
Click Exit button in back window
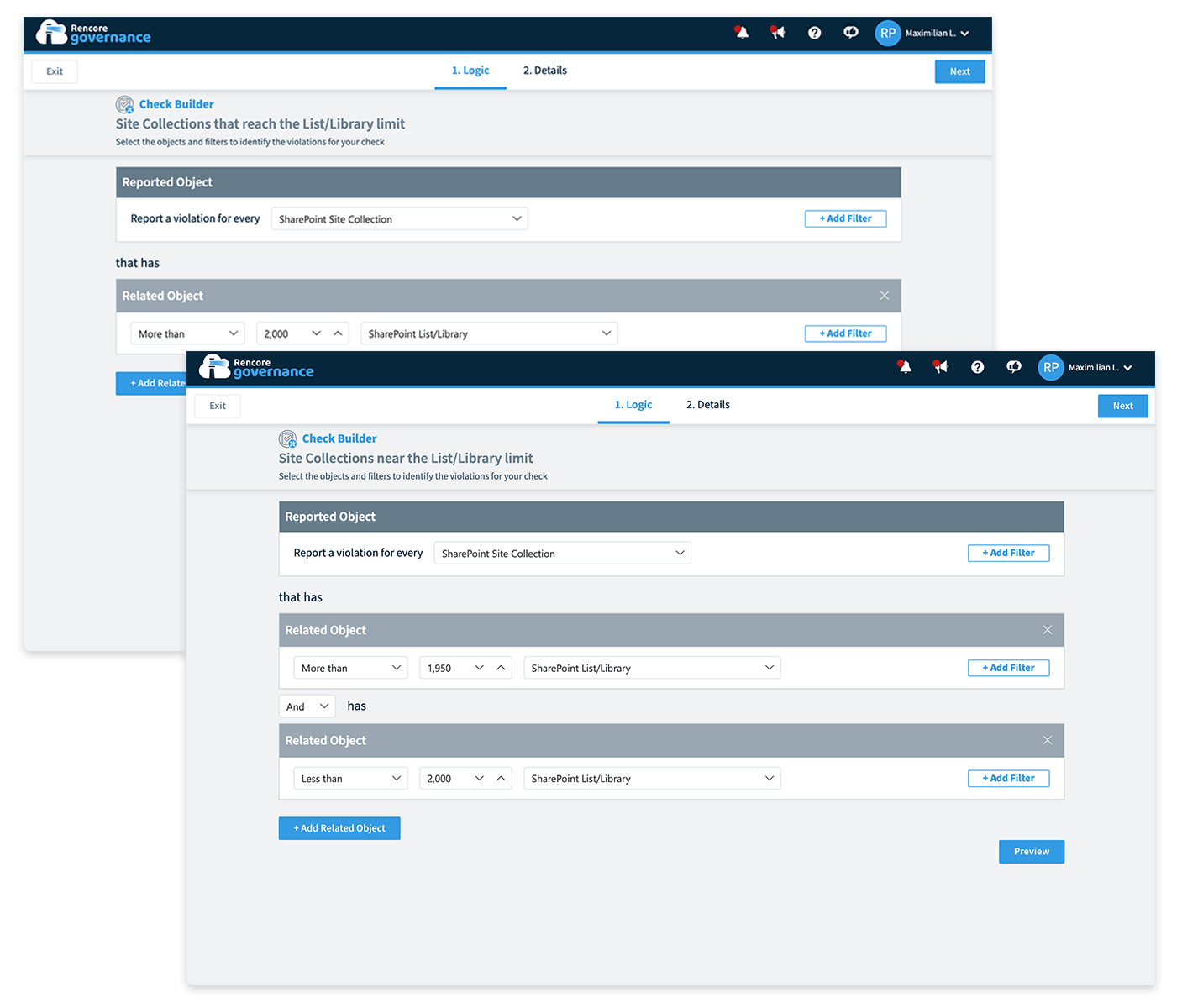point(55,71)
